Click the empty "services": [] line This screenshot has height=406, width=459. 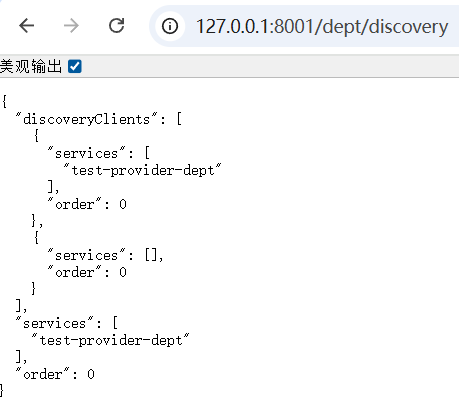coord(105,255)
